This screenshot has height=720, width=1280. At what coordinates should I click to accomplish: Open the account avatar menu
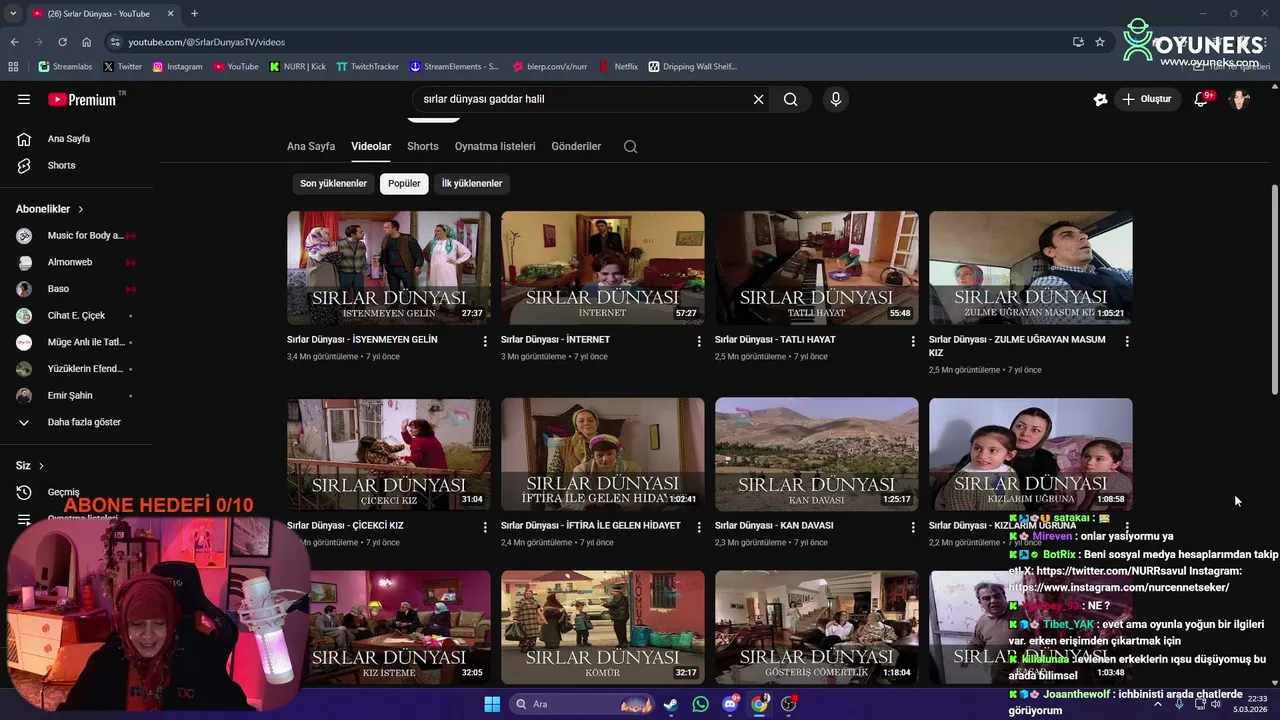(1240, 99)
